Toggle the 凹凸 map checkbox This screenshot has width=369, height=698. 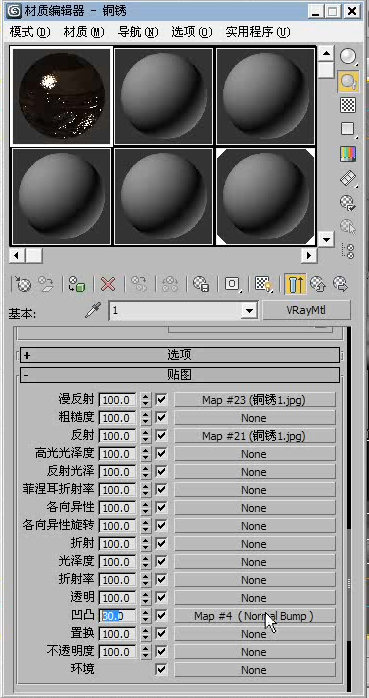pyautogui.click(x=161, y=616)
